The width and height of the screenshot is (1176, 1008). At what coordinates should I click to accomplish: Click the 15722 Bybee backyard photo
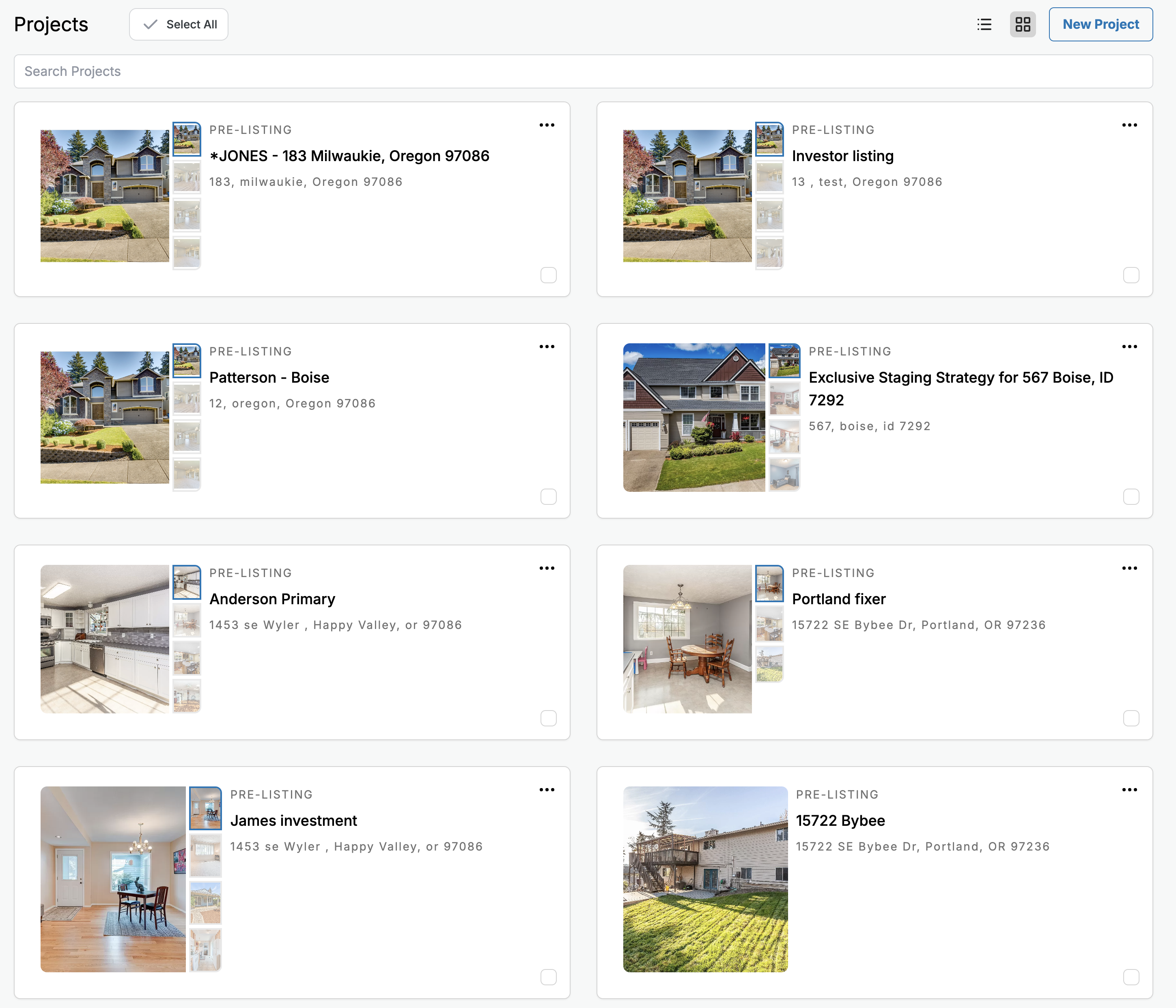(x=705, y=879)
